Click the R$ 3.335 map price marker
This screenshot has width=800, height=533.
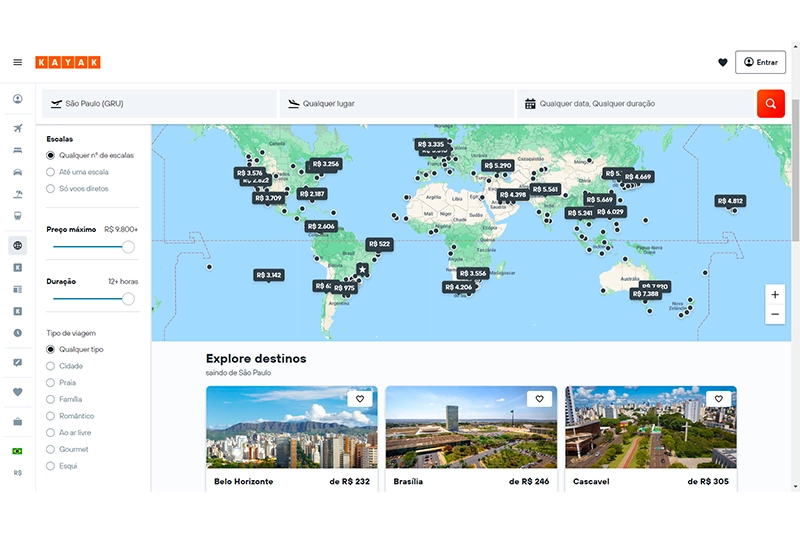(x=432, y=144)
